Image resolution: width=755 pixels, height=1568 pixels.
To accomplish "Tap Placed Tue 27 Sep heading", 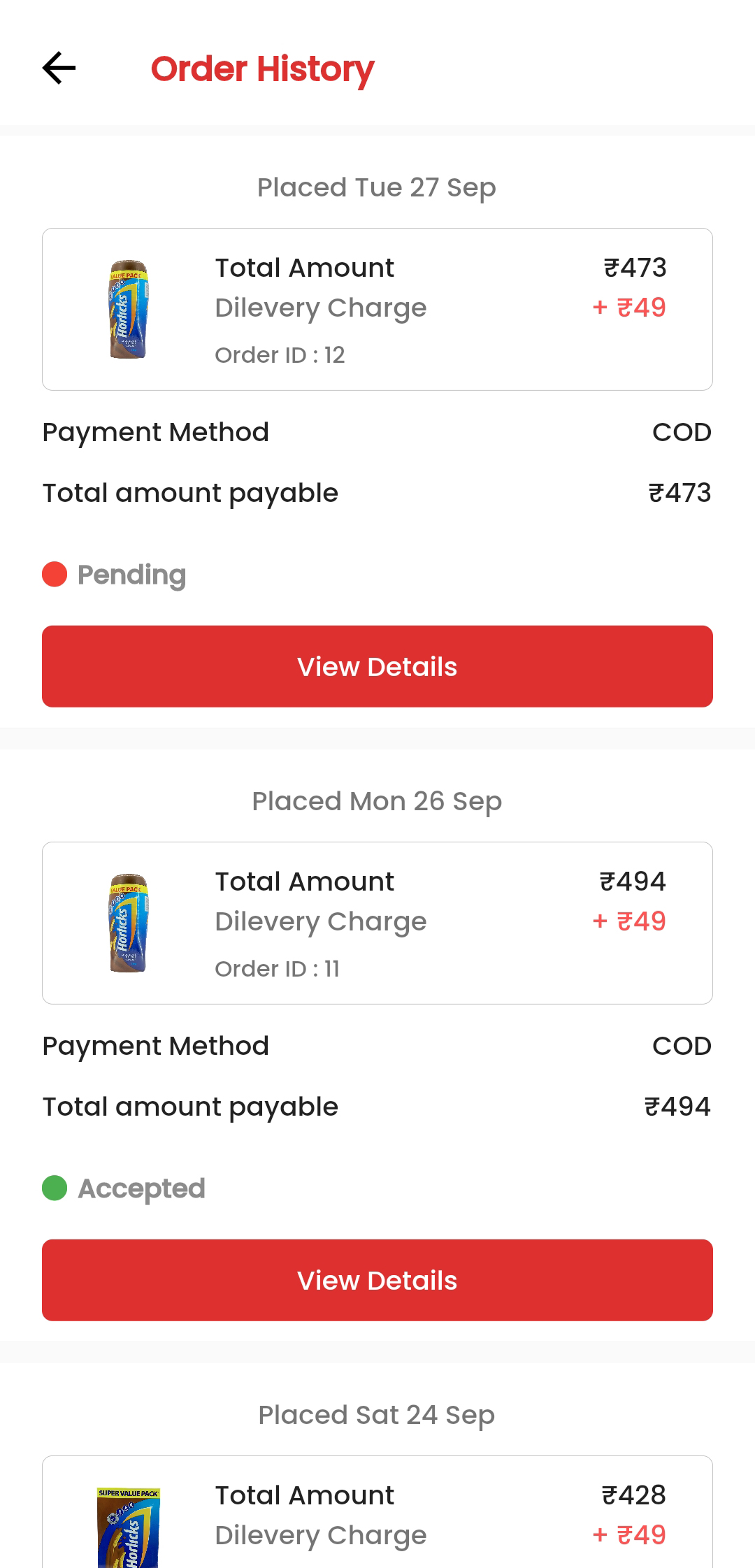I will click(x=377, y=187).
